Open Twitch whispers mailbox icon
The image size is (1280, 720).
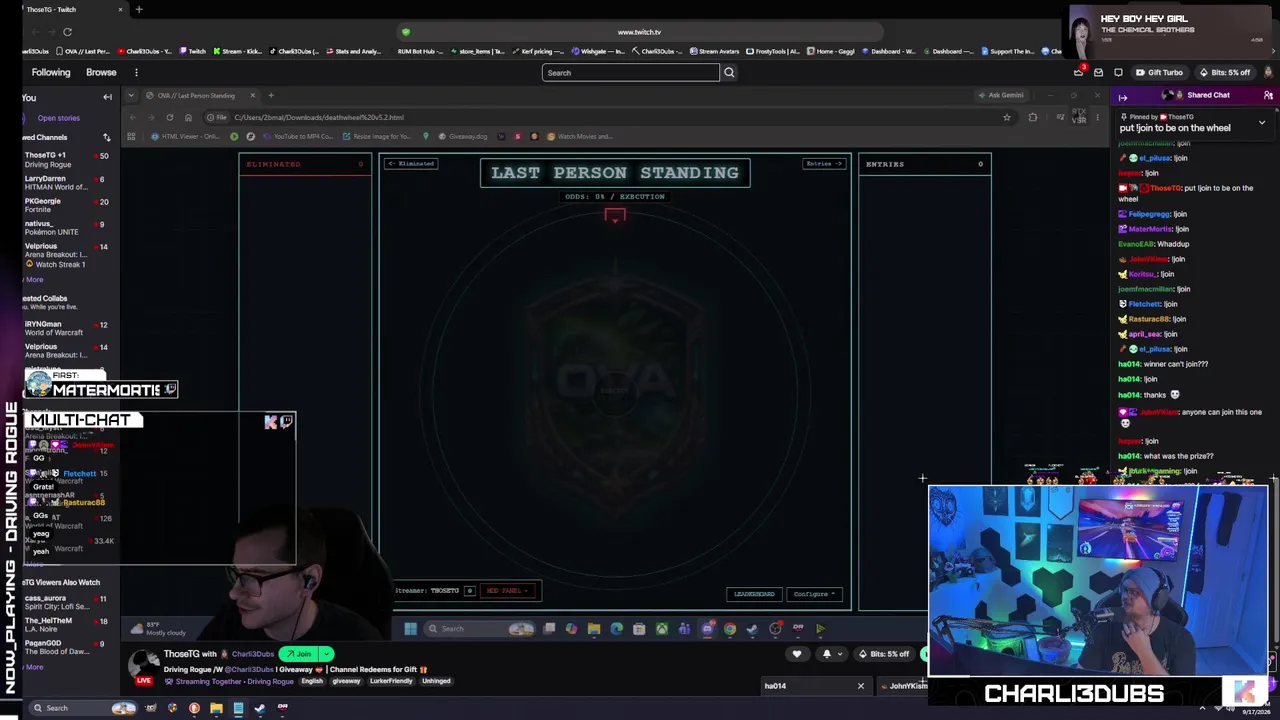coord(1098,72)
